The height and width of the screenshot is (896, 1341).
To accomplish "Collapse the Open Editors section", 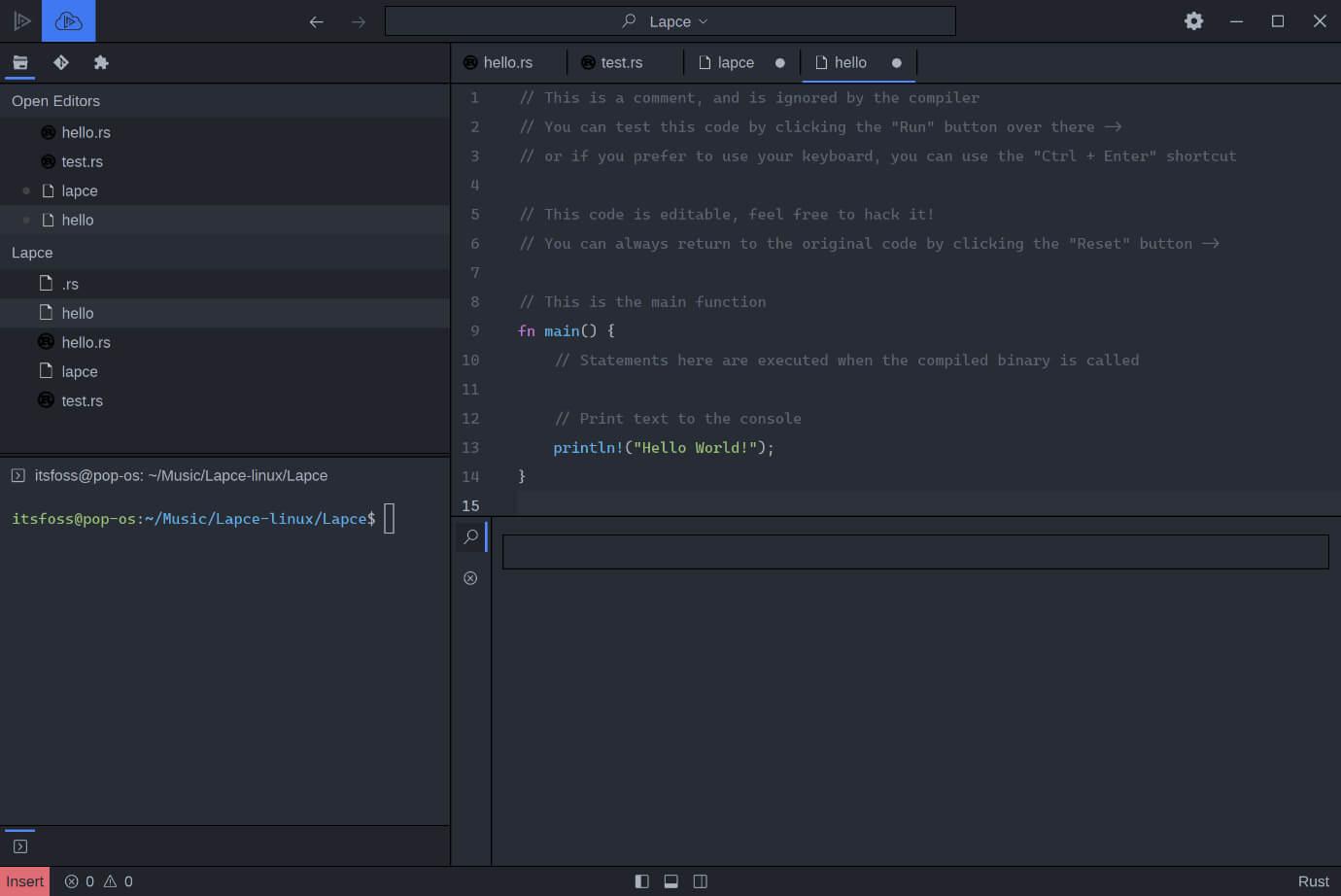I will (55, 100).
